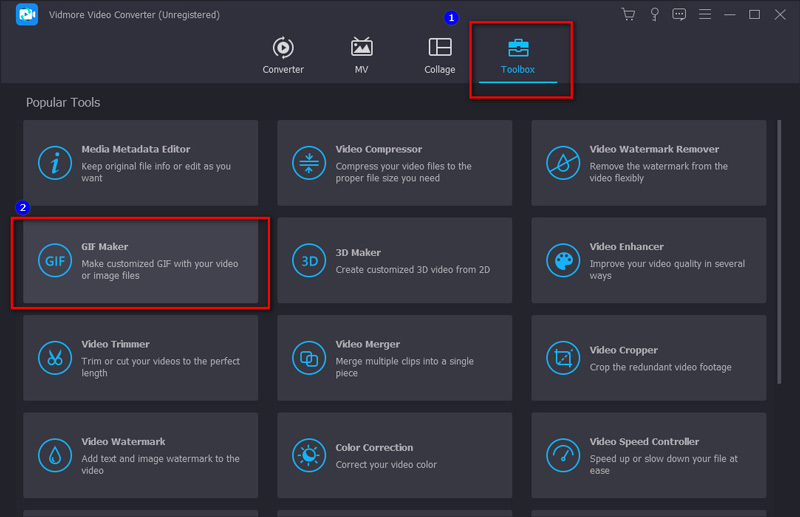Viewport: 800px width, 517px height.
Task: Click the Video Merger title
Action: click(x=367, y=344)
